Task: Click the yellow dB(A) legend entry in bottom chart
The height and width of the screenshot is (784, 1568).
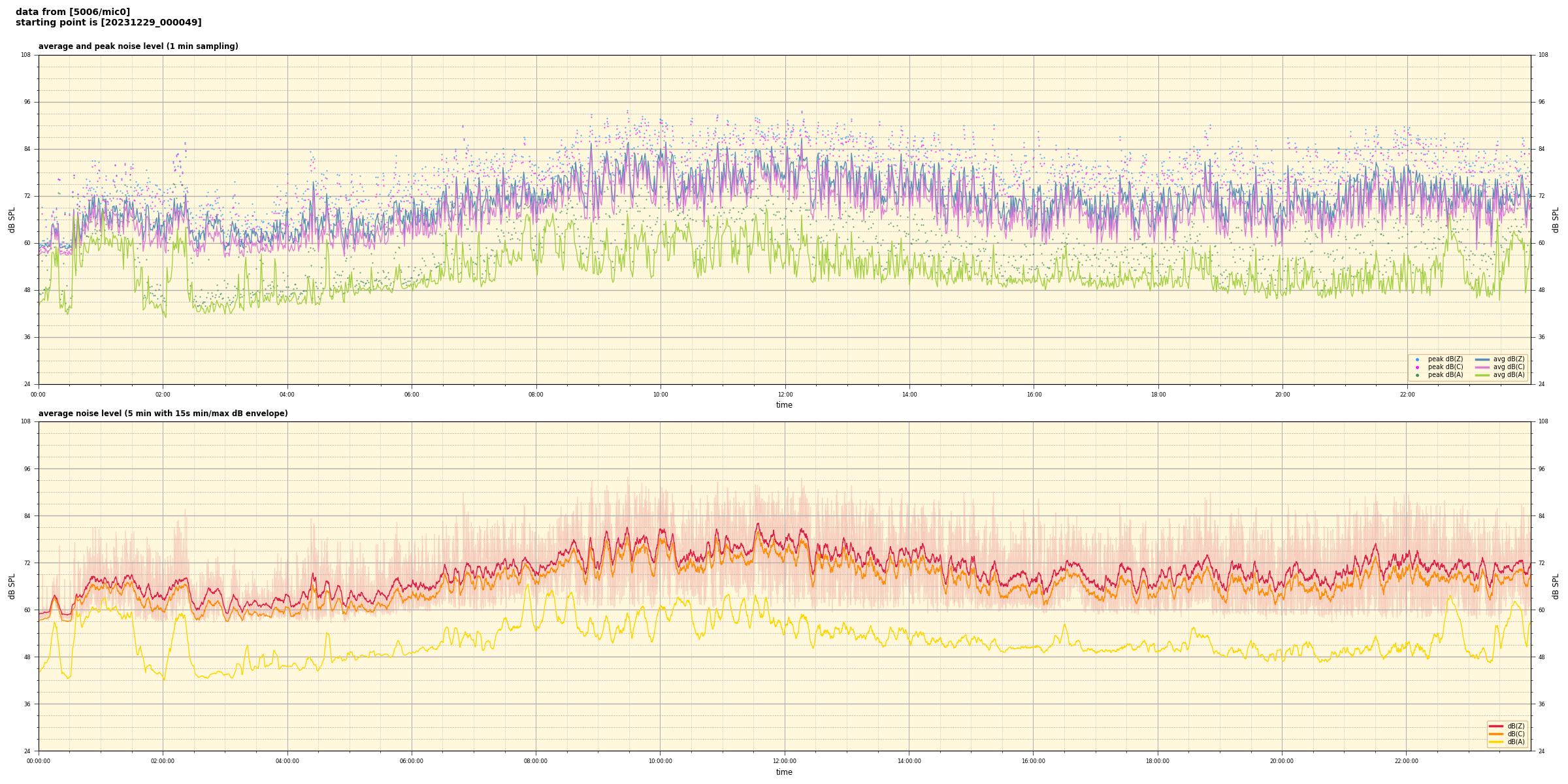Action: click(1496, 742)
